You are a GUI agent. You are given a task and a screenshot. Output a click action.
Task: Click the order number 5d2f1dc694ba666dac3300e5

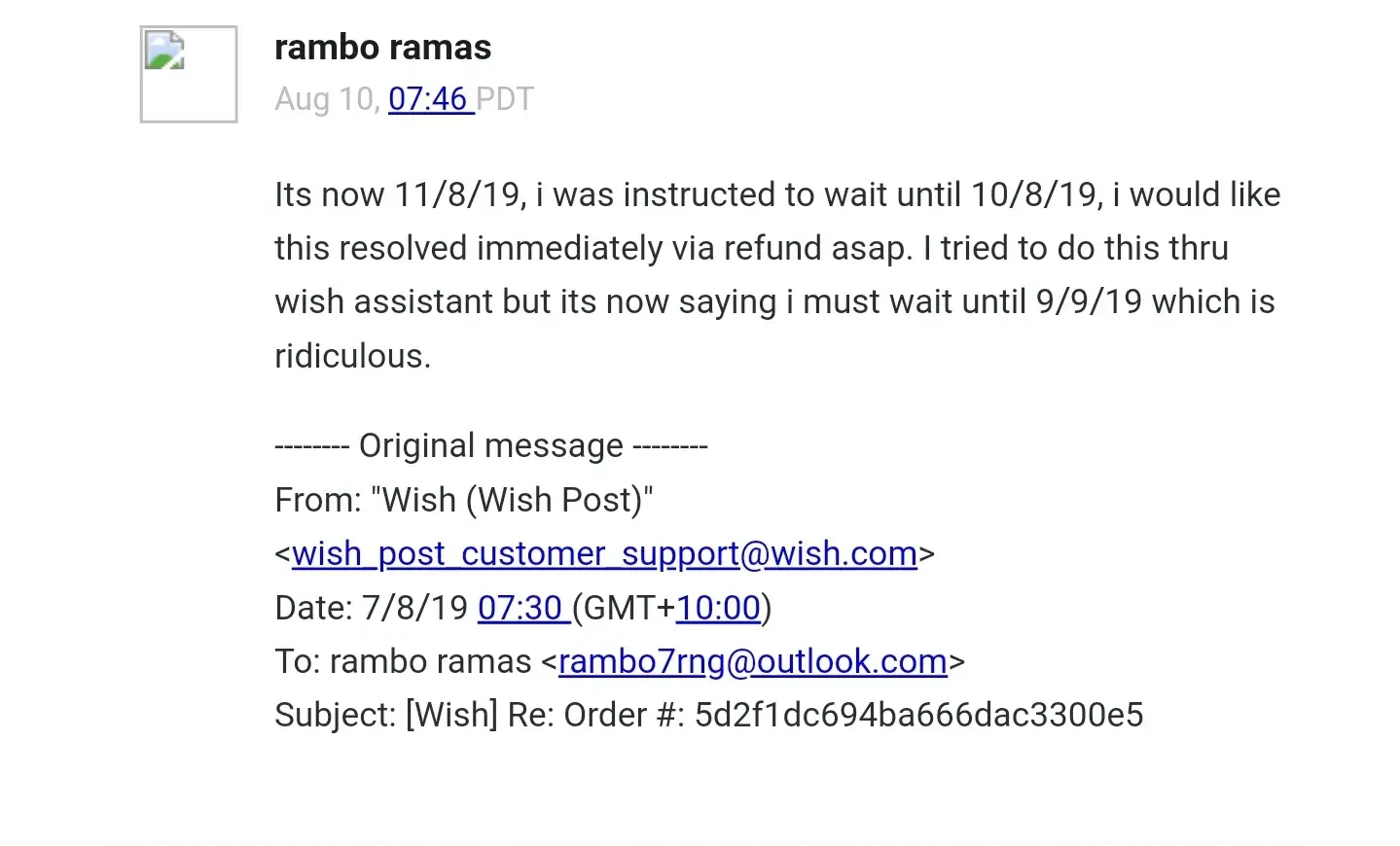coord(918,715)
